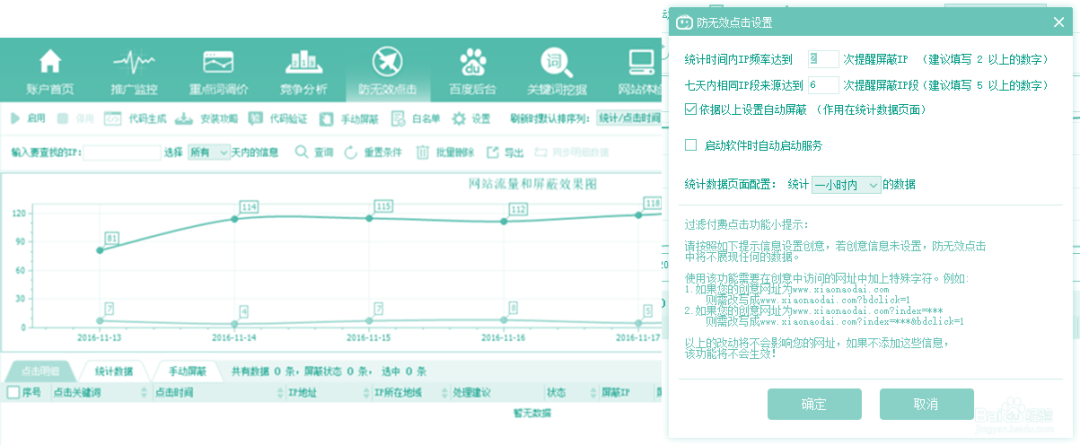1080x445 pixels.
Task: Click the 白名单 list icon
Action: (397, 119)
